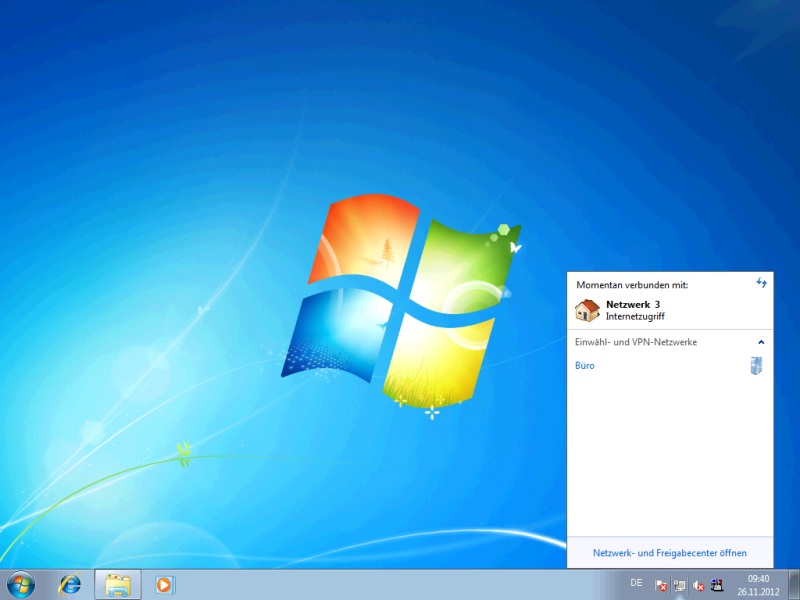Viewport: 800px width, 600px height.
Task: Refresh the network list using arrows icon
Action: 761,282
